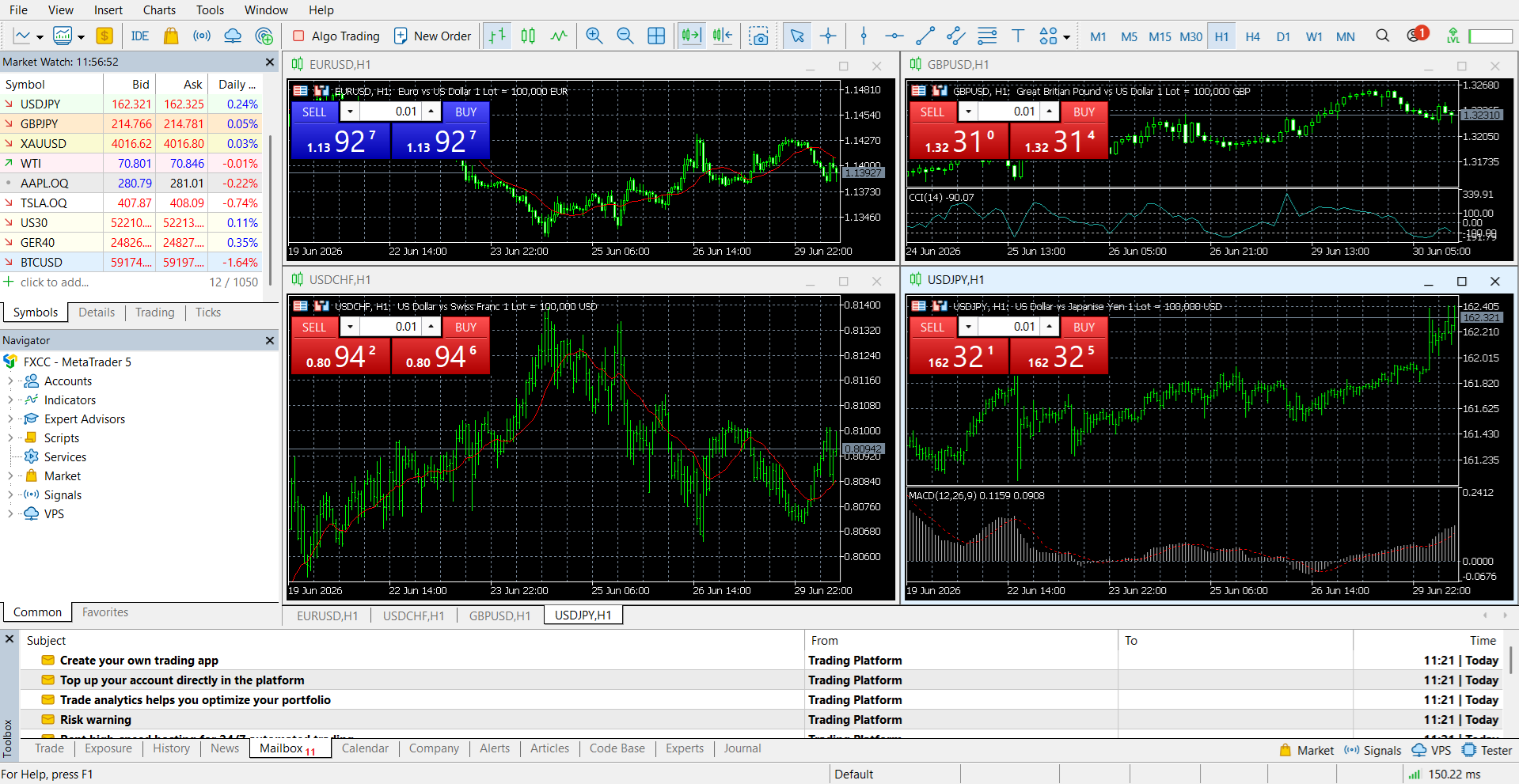Open the 'Risk warning' mail message

coord(95,720)
